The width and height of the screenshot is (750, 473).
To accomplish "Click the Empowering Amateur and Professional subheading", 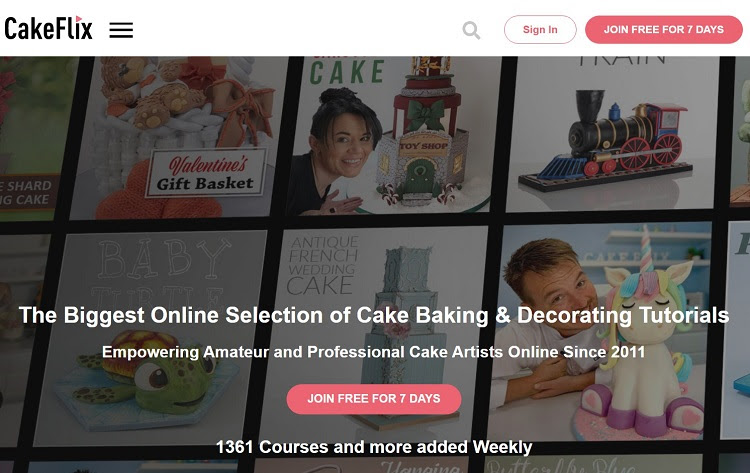I will tap(374, 352).
